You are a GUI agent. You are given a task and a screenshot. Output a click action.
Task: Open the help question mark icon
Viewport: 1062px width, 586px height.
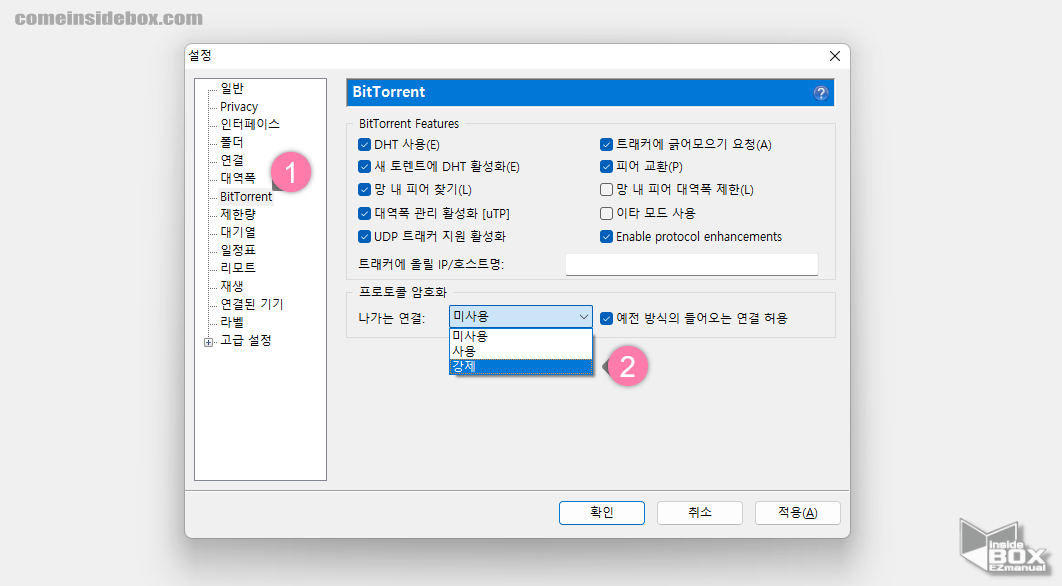click(x=820, y=93)
